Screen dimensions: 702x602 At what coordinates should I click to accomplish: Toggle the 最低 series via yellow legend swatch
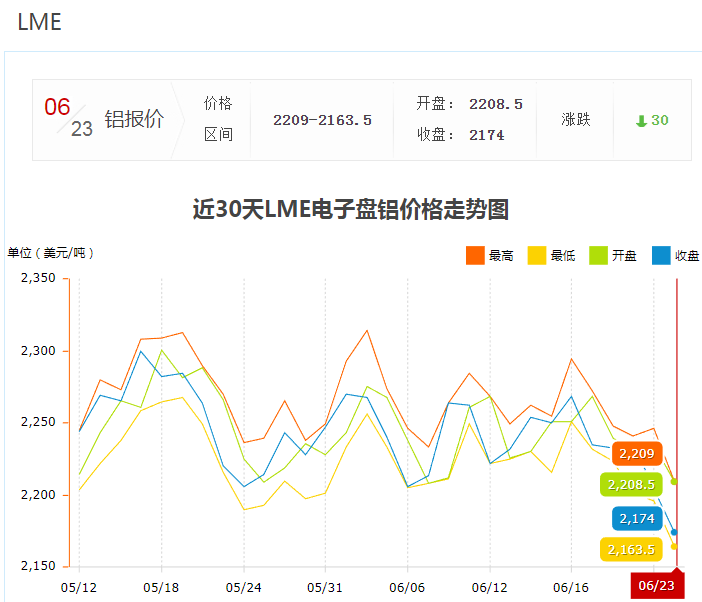[537, 256]
